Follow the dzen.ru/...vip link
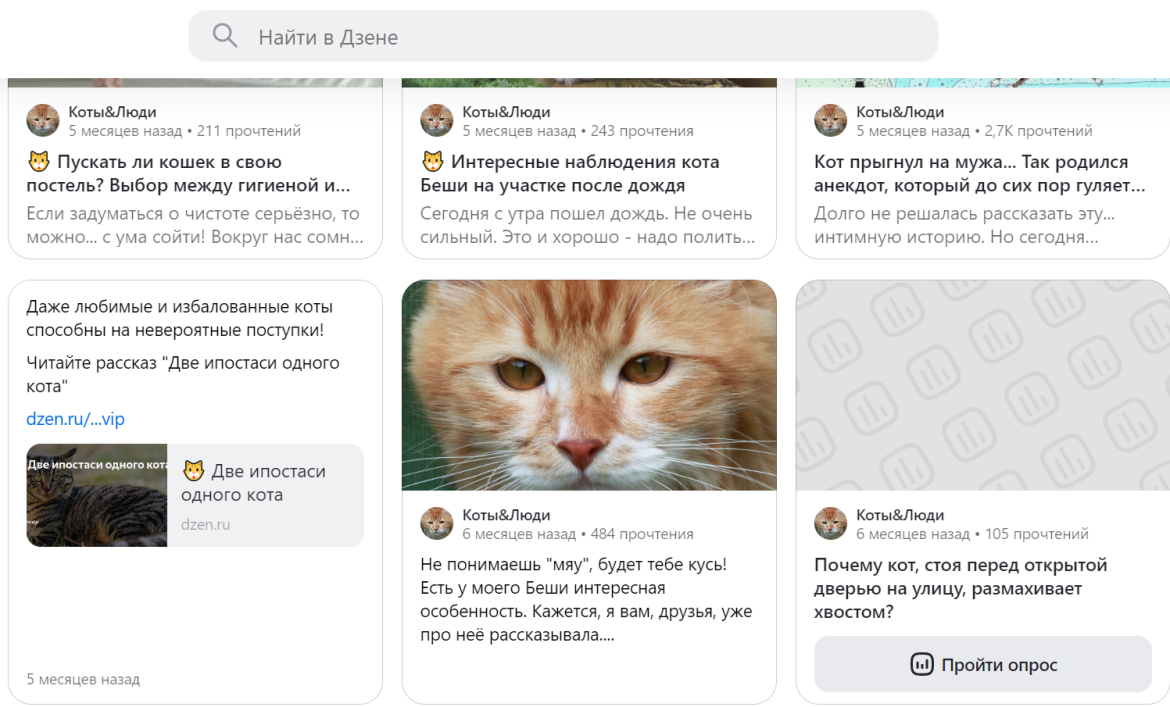This screenshot has width=1170, height=707. (x=75, y=419)
